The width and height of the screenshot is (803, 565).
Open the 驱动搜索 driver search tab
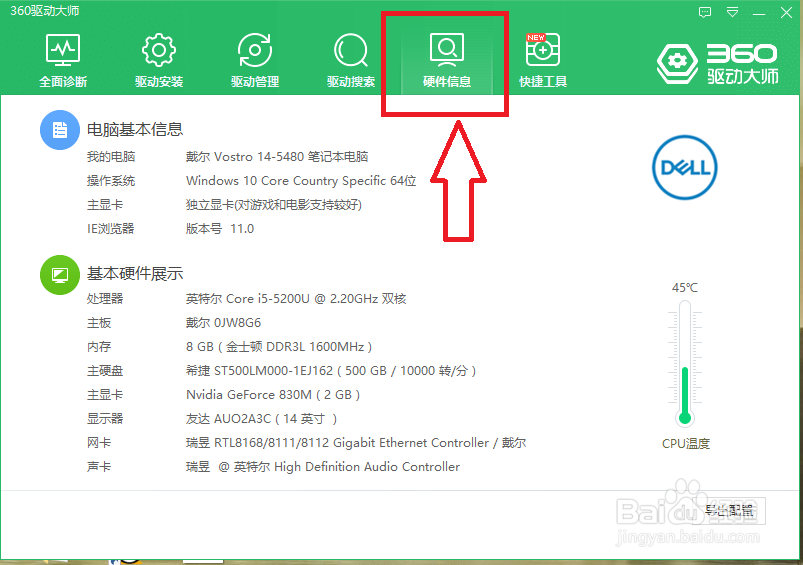click(x=351, y=60)
